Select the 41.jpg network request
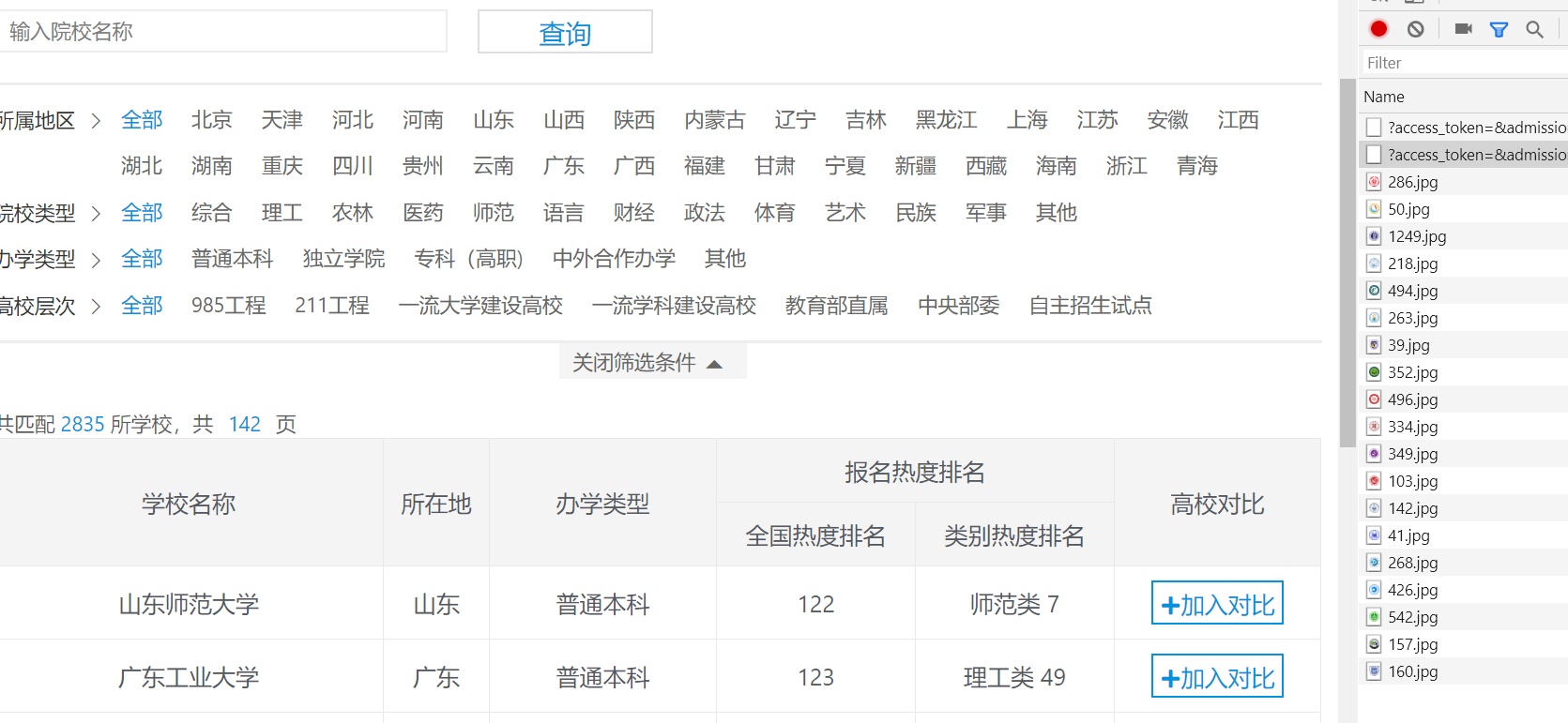Screen dimensions: 1568x723 [1463, 535]
